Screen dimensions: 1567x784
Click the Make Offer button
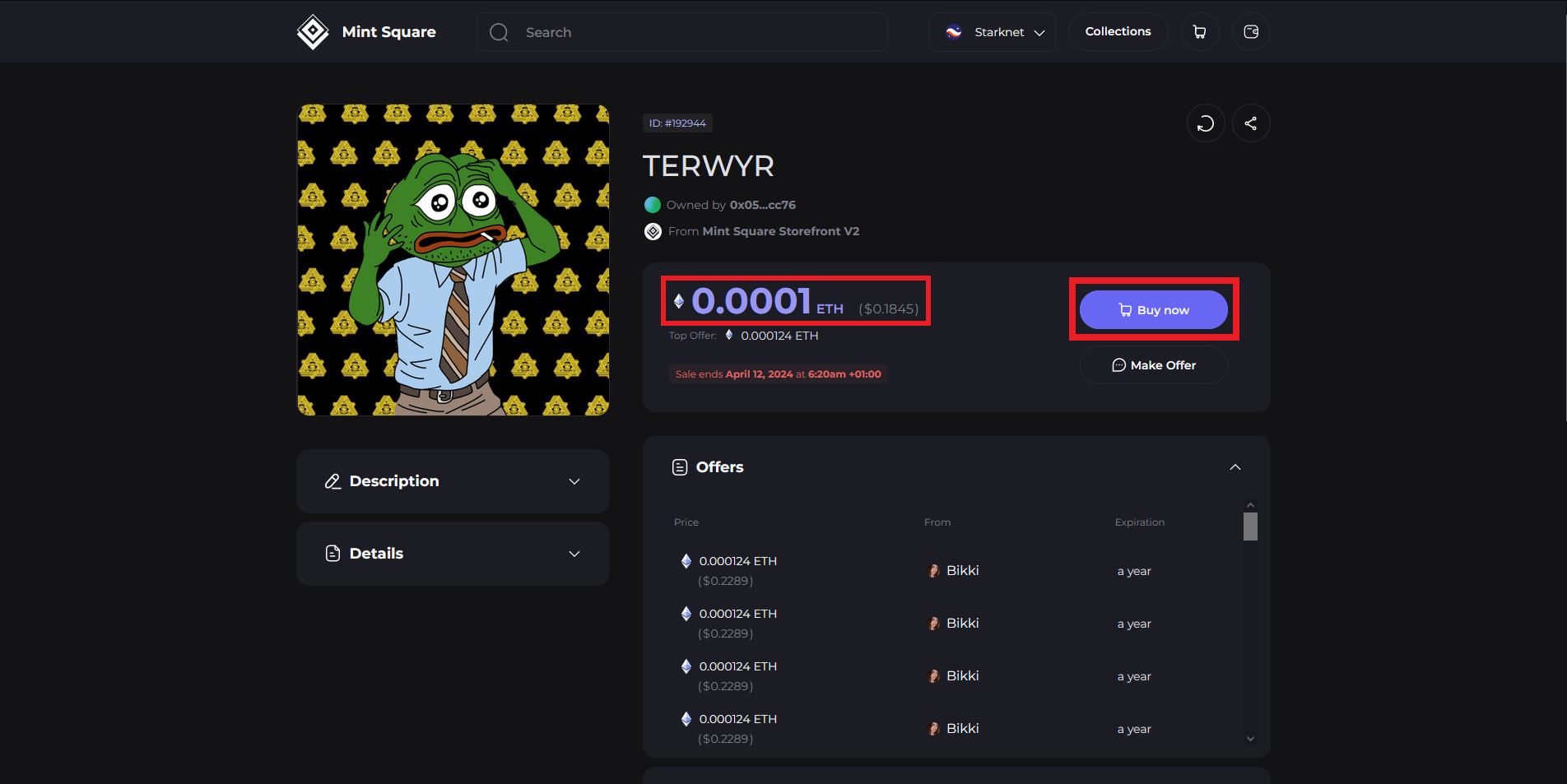tap(1153, 365)
